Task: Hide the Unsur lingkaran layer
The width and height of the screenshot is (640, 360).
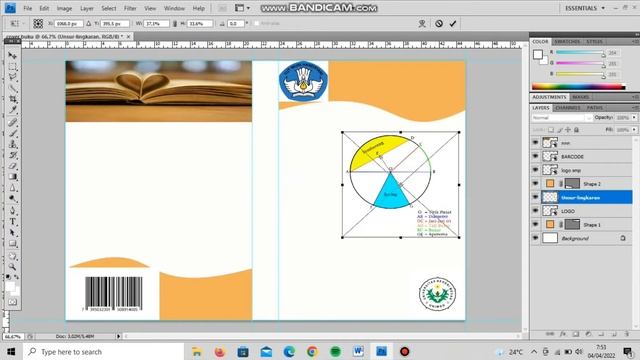Action: tap(536, 197)
